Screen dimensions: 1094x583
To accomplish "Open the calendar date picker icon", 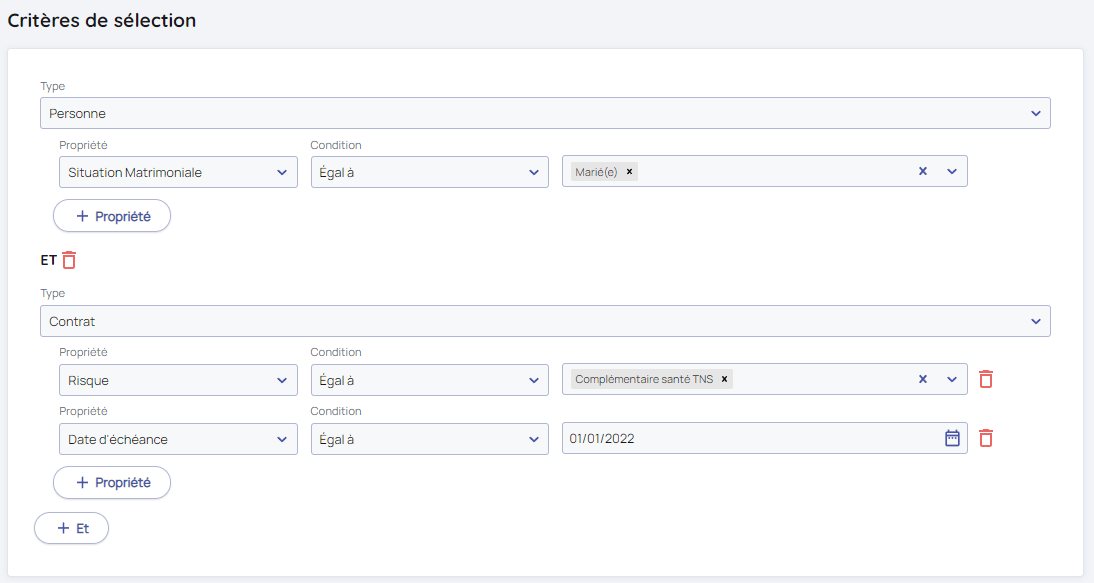I will (x=952, y=438).
